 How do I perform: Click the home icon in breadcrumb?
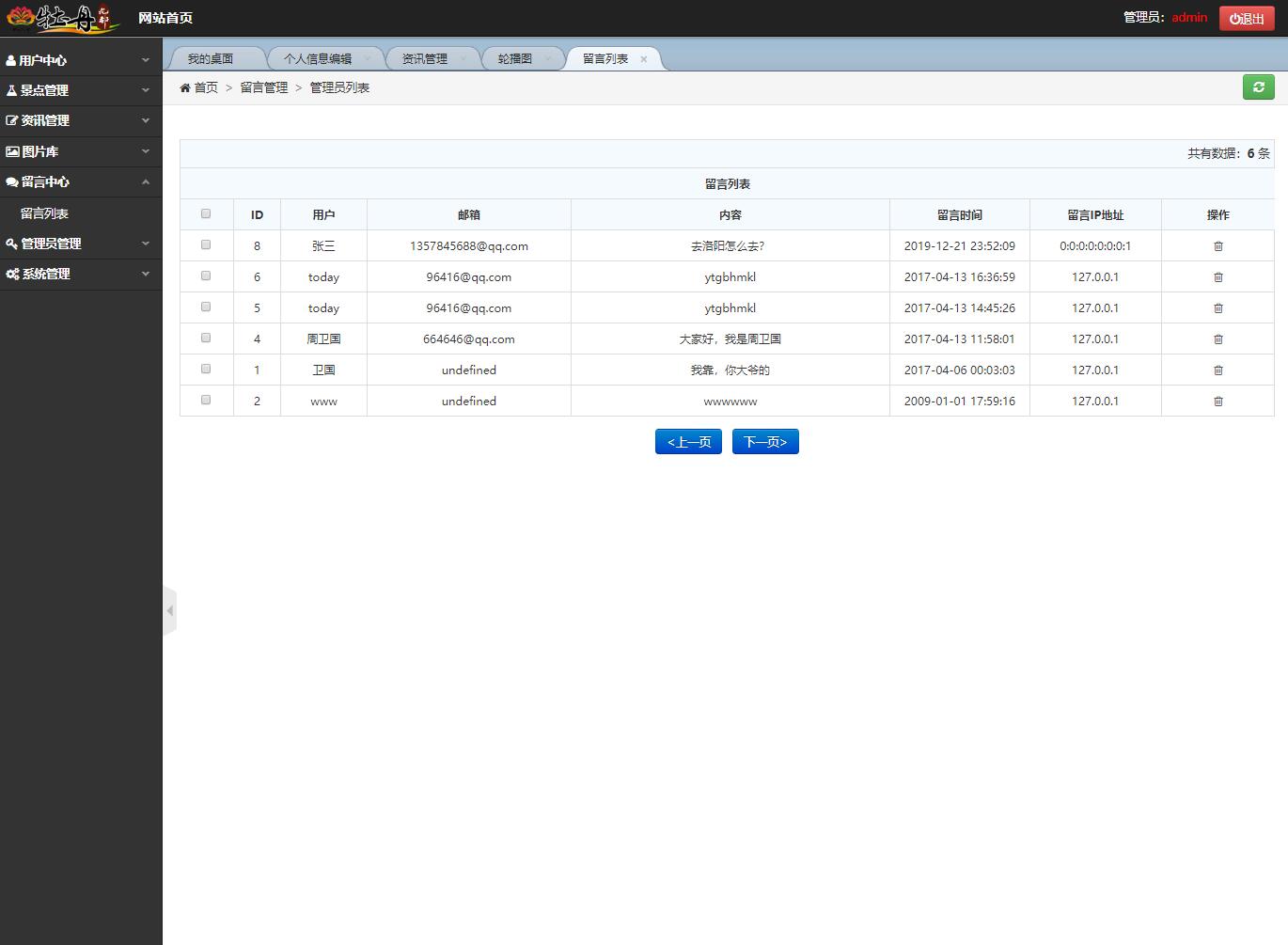pos(185,87)
